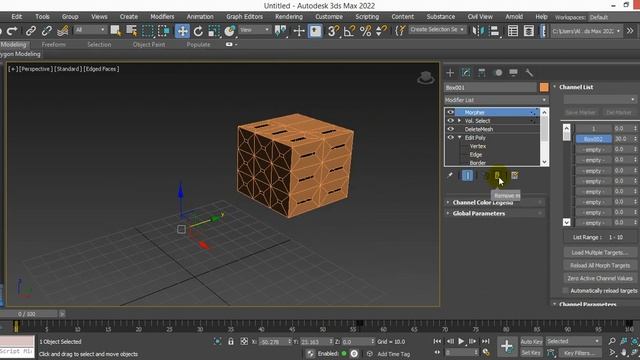Hide the Morpher modifier with its eye
This screenshot has width=640, height=360.
point(451,112)
